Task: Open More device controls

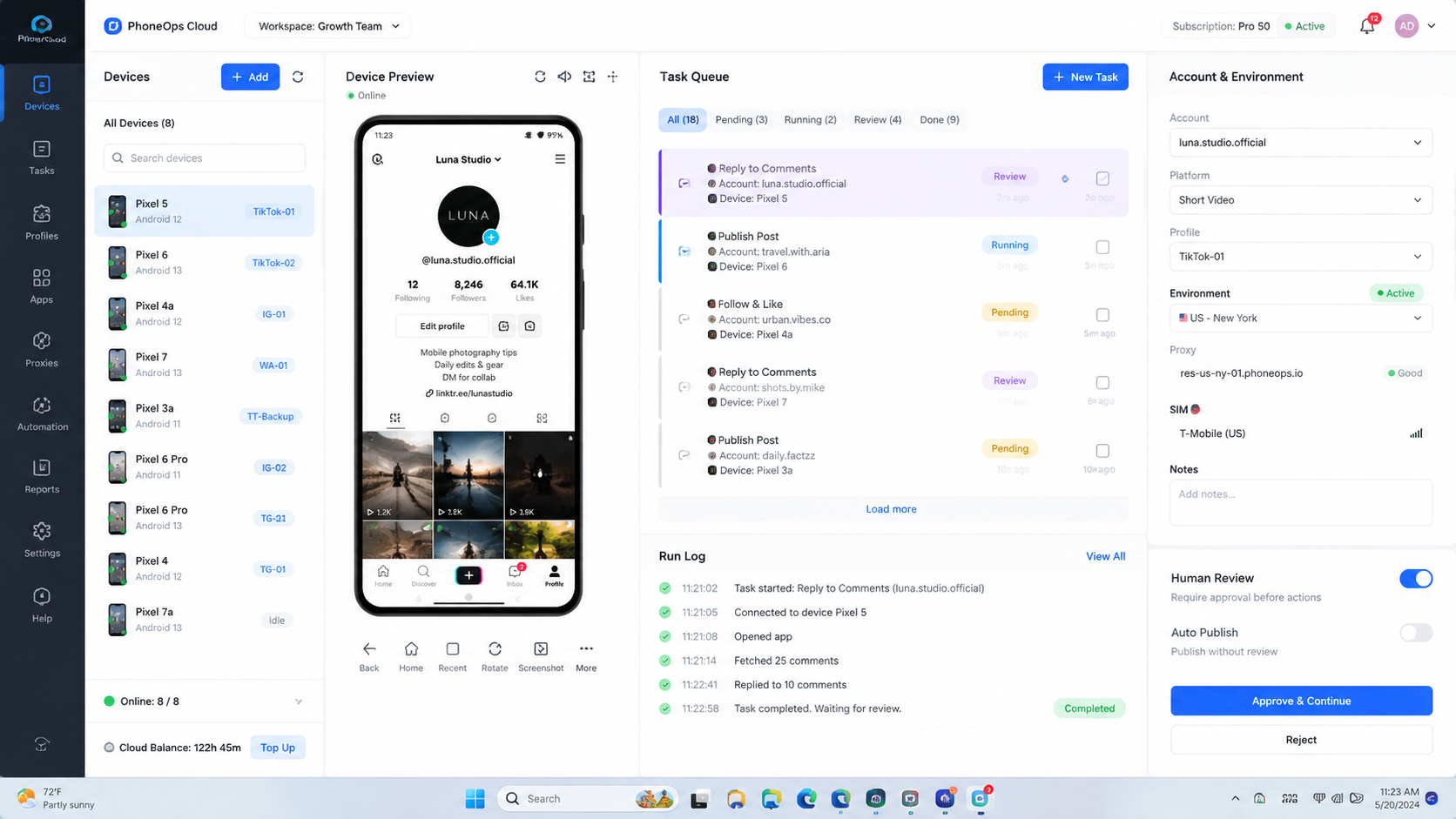Action: click(x=586, y=656)
